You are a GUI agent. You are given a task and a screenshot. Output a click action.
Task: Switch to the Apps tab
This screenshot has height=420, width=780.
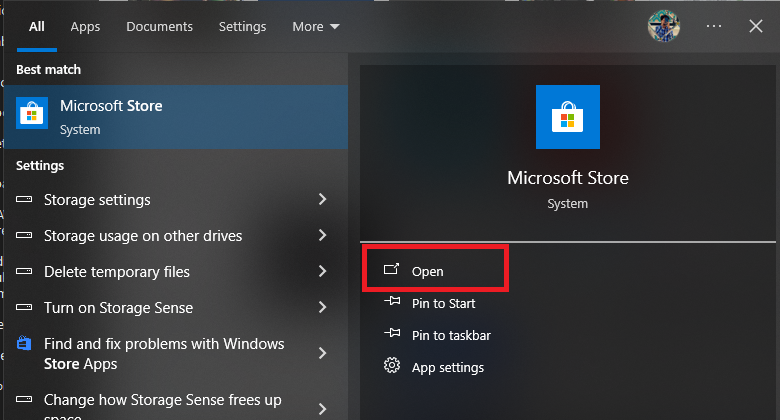[x=85, y=27]
